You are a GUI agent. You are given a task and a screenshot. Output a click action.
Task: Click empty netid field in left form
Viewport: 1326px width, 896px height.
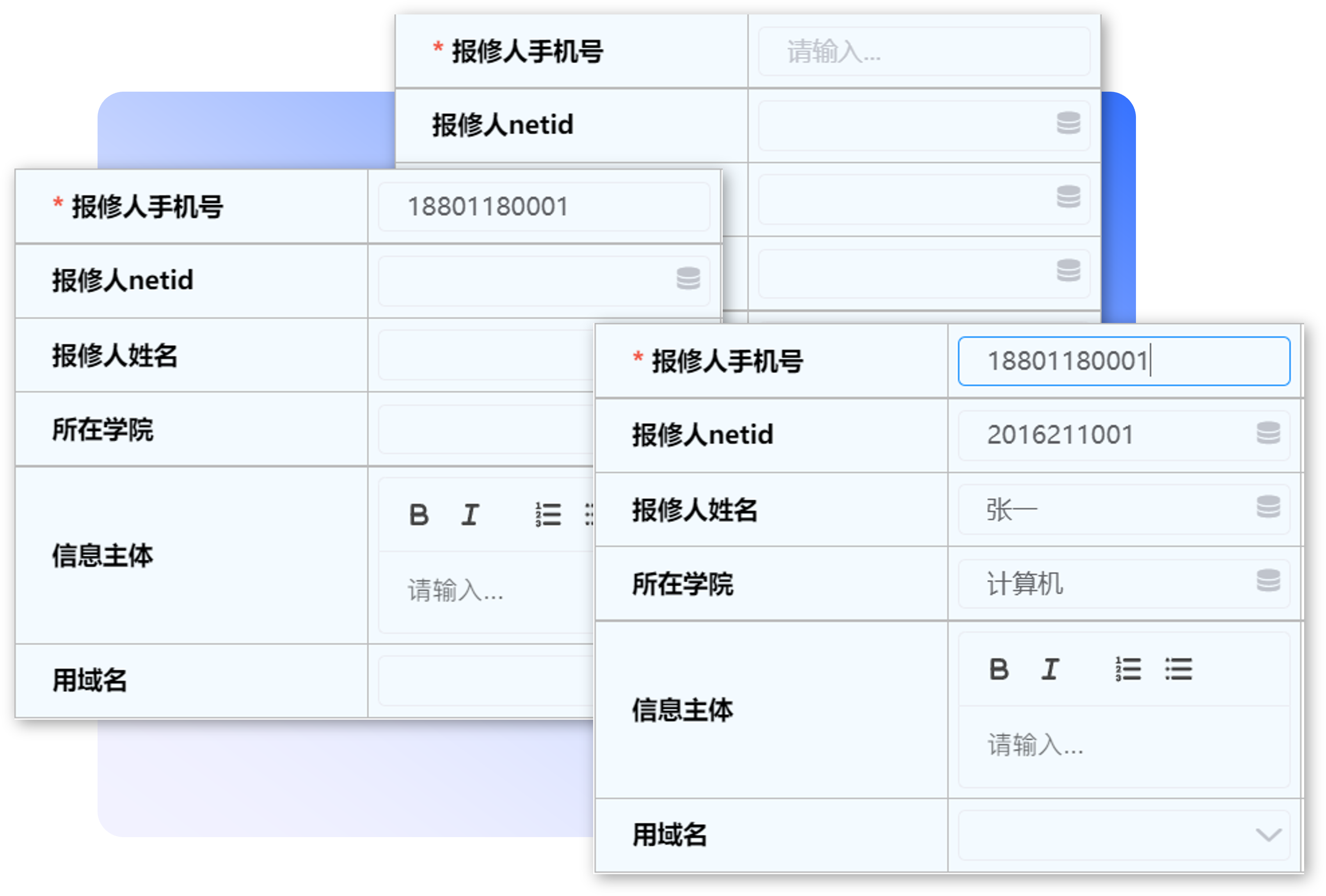click(x=525, y=280)
